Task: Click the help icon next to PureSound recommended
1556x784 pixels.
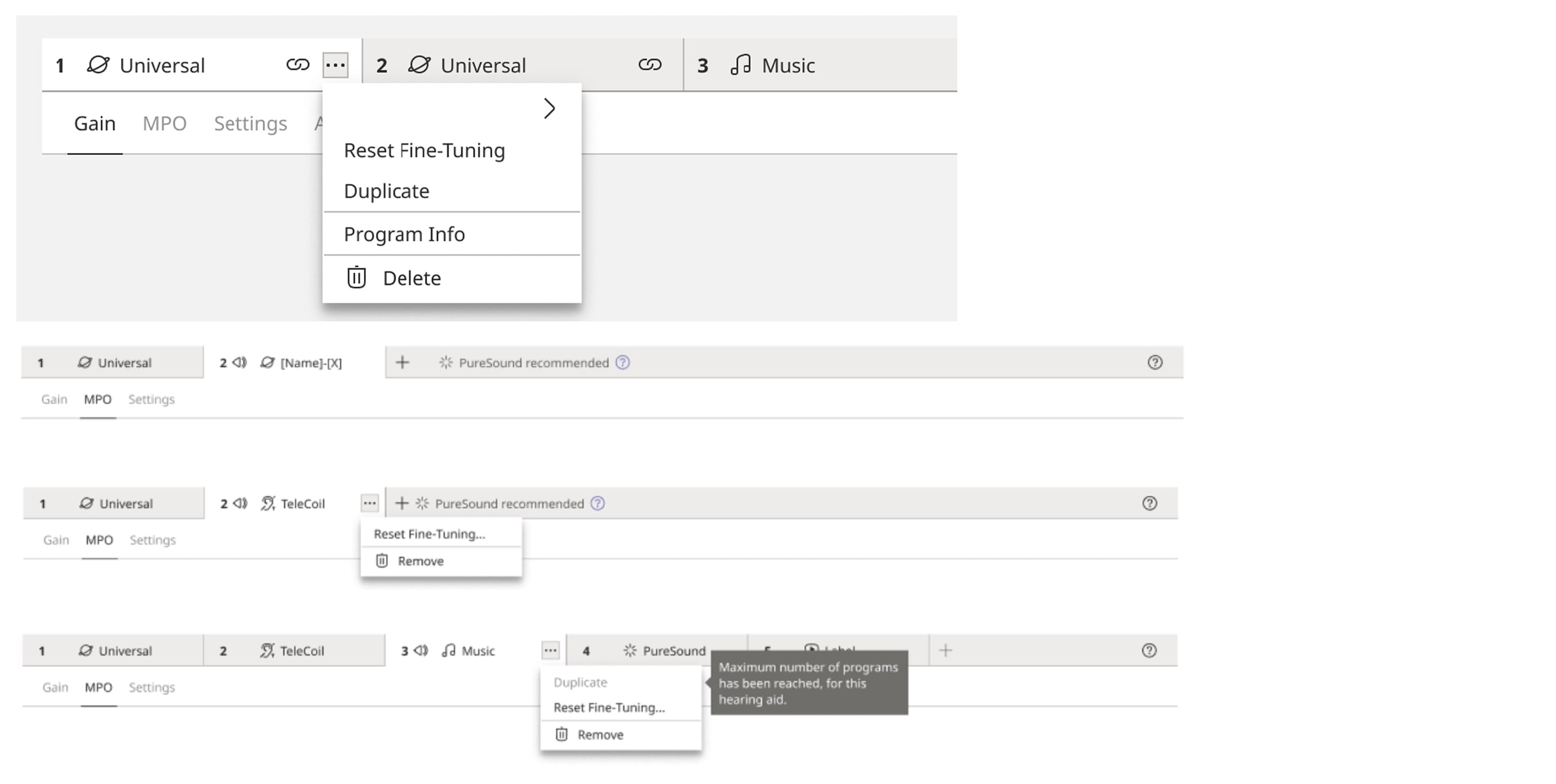Action: point(622,363)
